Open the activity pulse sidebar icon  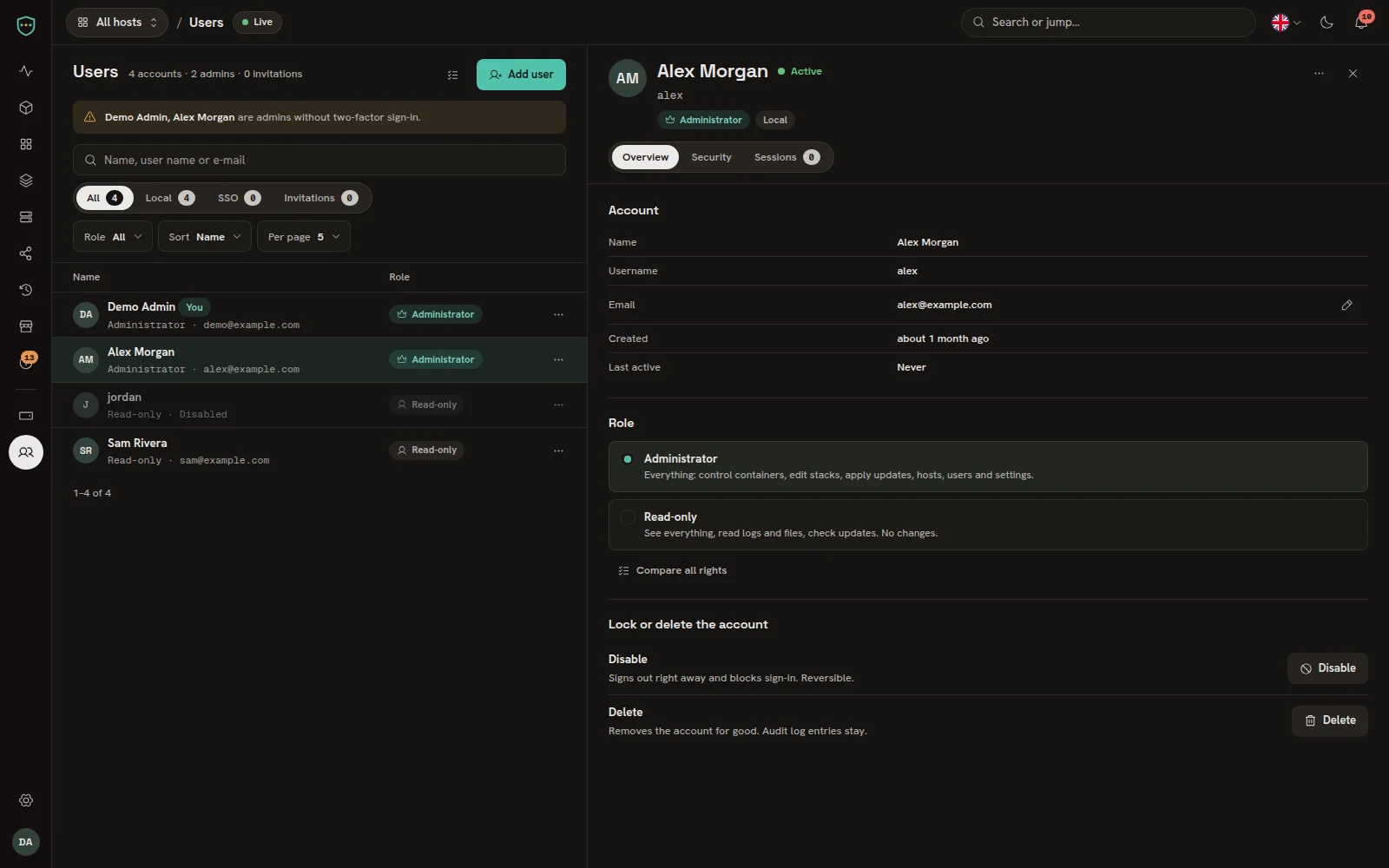tap(26, 71)
